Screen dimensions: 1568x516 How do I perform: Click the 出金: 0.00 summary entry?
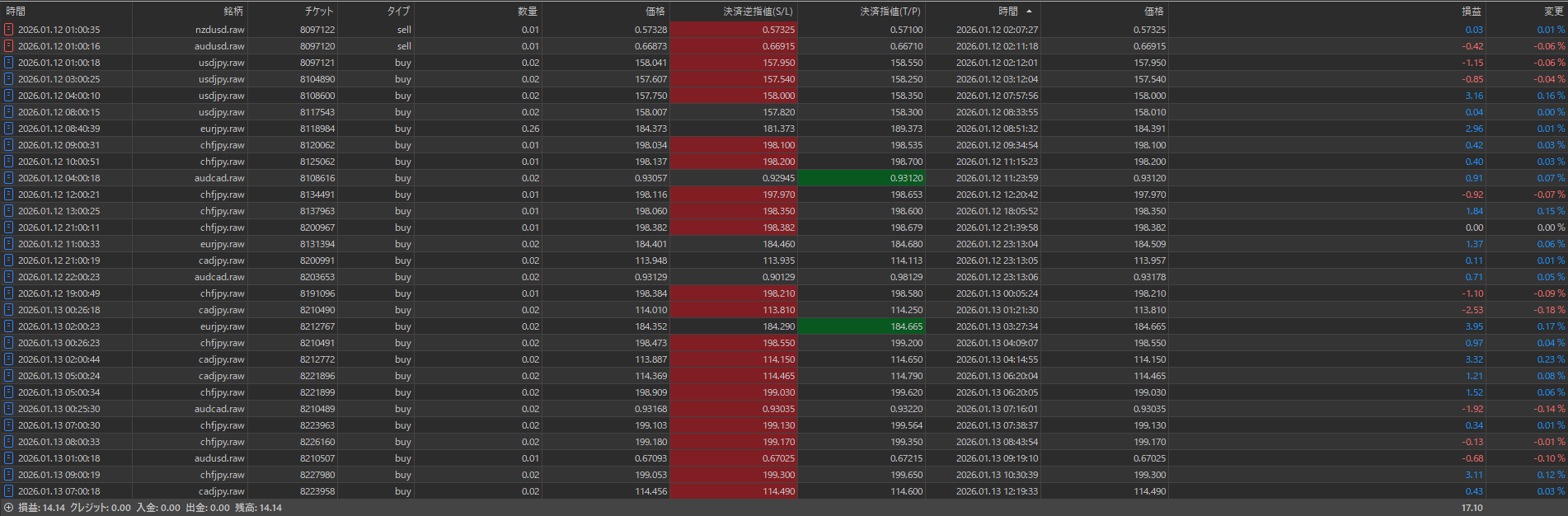[x=208, y=508]
